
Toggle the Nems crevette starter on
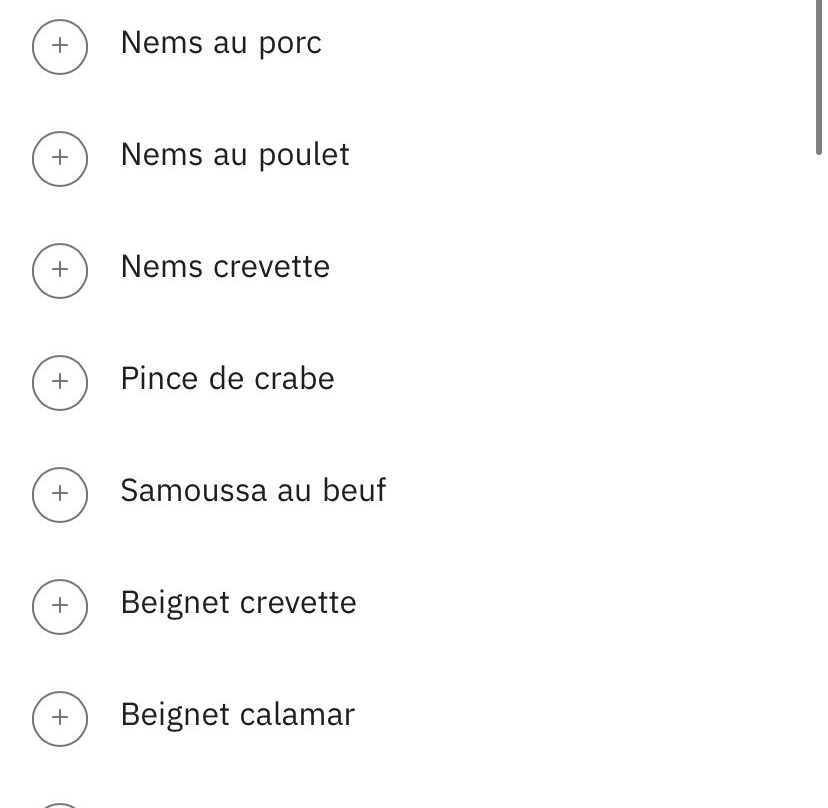pos(60,270)
